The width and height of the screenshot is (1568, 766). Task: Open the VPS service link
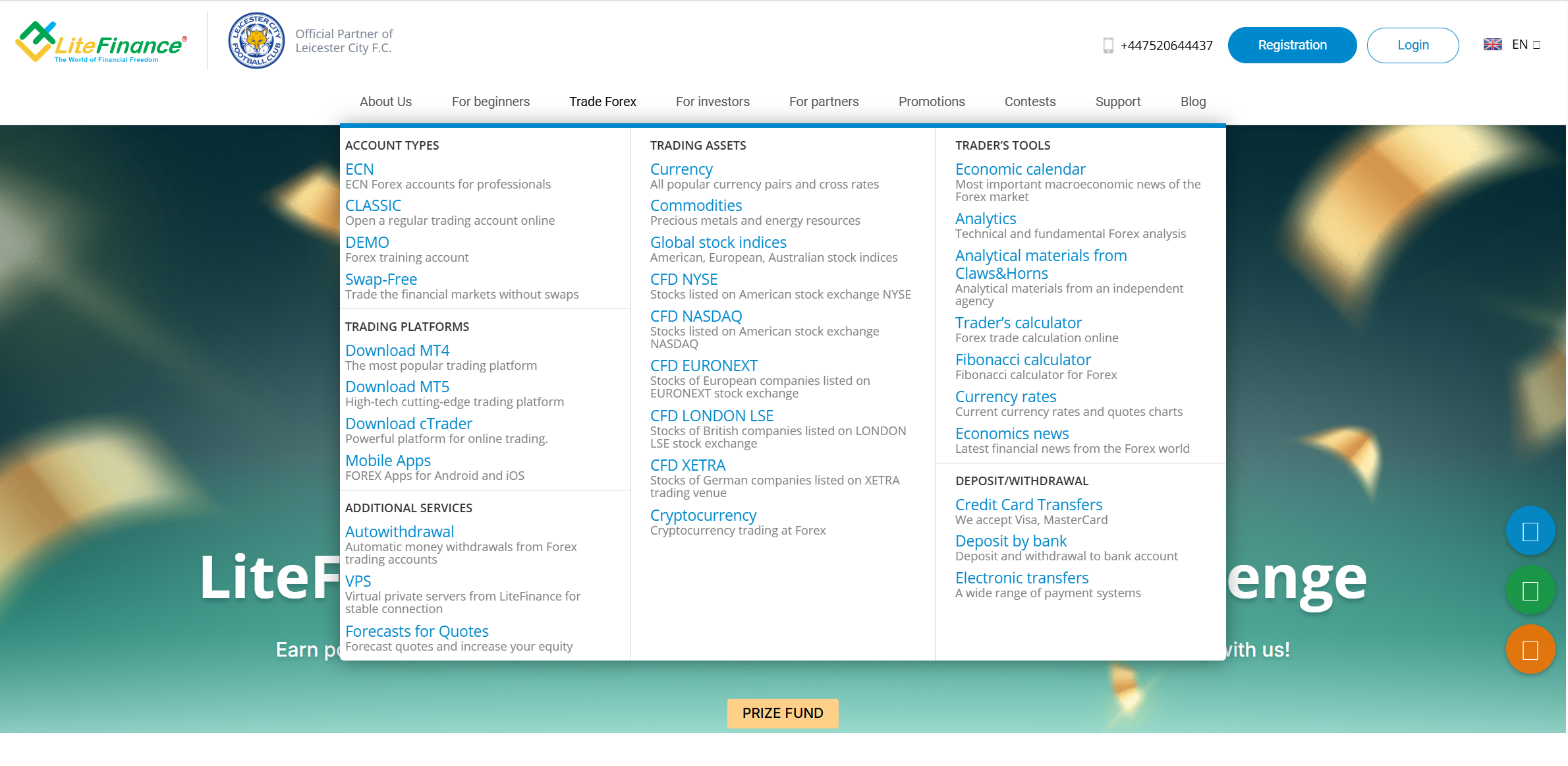358,581
